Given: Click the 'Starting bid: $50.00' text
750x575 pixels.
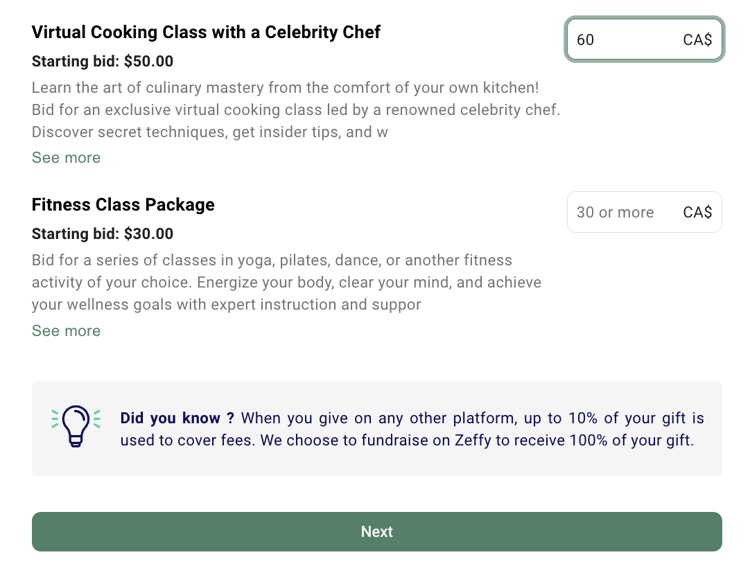Looking at the screenshot, I should [x=102, y=61].
